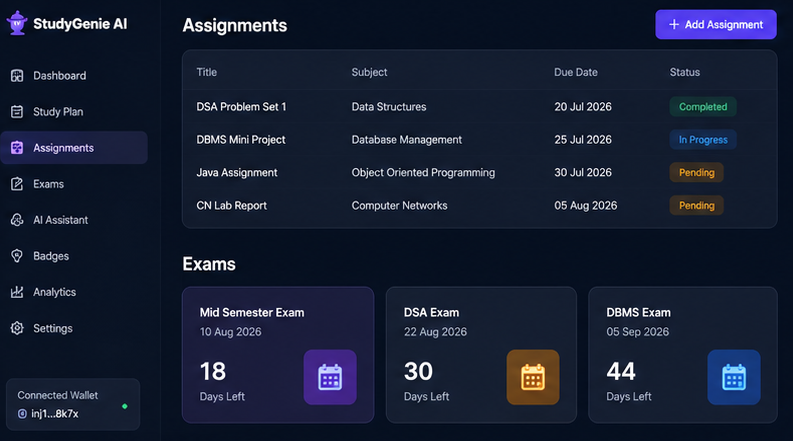Click the Status column header
Viewport: 793px width, 441px height.
[685, 72]
